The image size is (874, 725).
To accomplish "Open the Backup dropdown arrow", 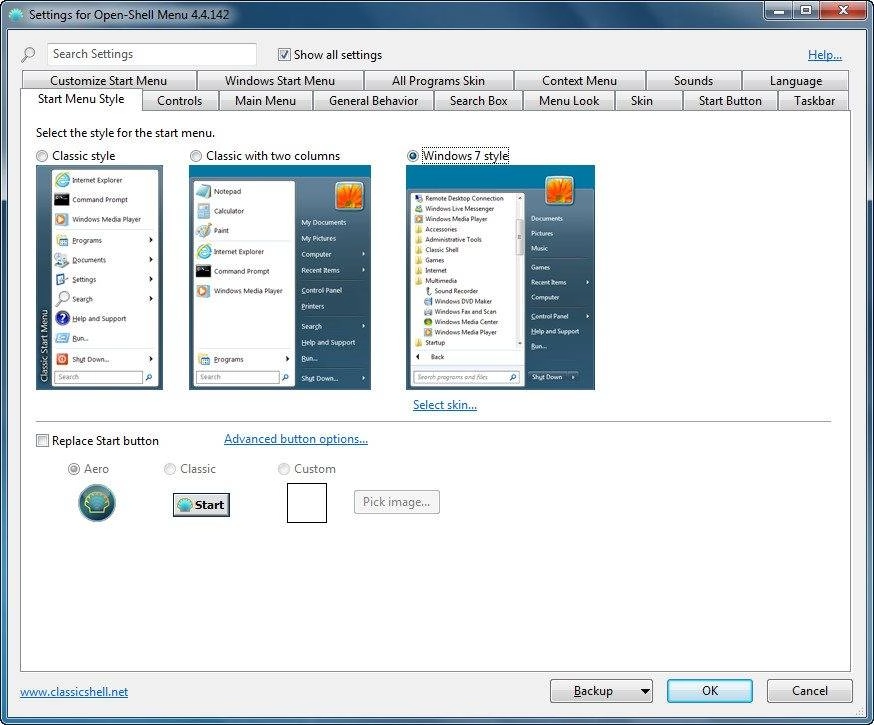I will click(645, 691).
